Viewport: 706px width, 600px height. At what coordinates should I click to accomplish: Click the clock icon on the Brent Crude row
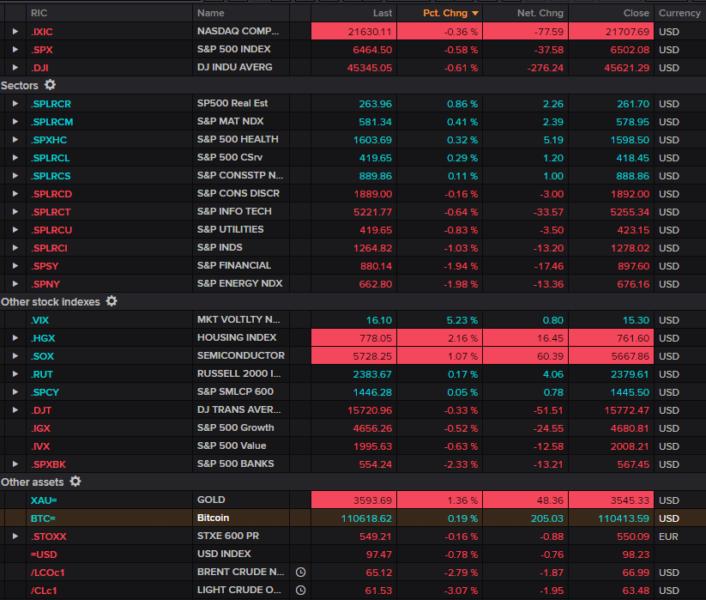(301, 572)
